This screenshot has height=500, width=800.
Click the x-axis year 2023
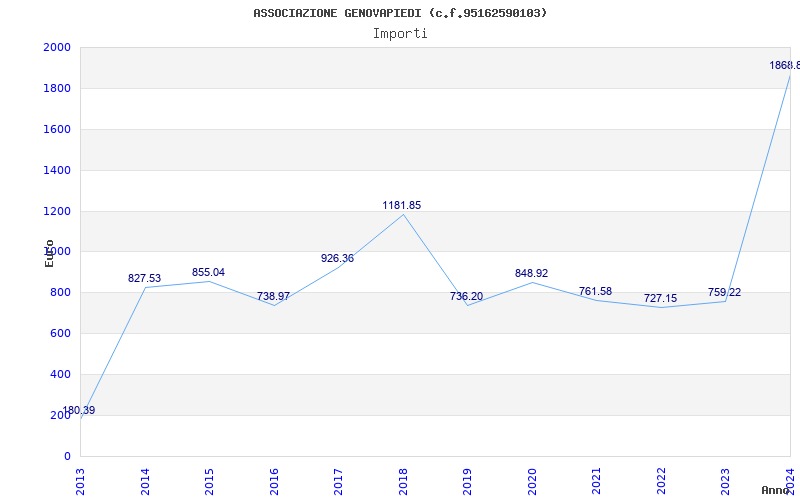pyautogui.click(x=726, y=482)
